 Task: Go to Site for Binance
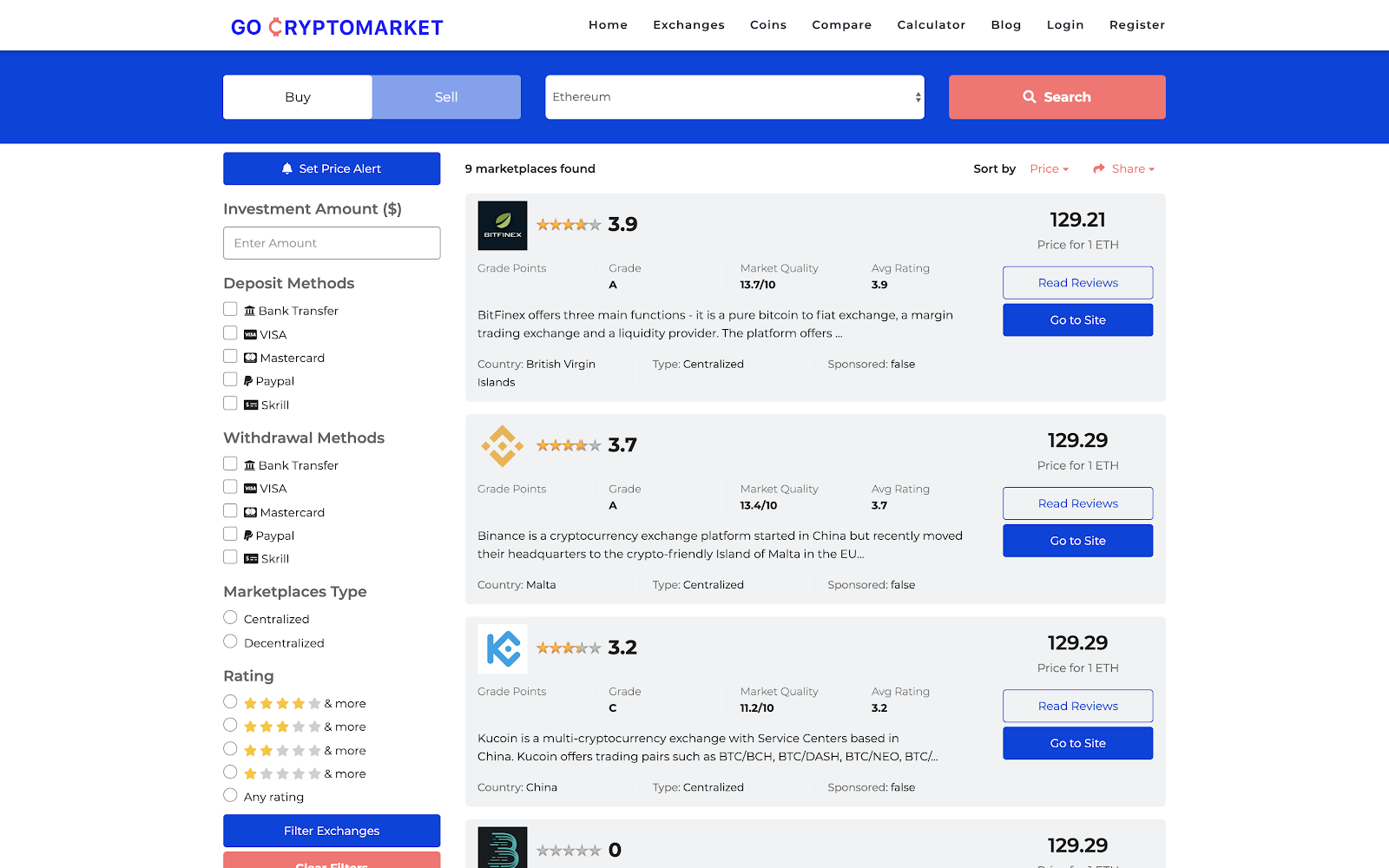pos(1078,541)
